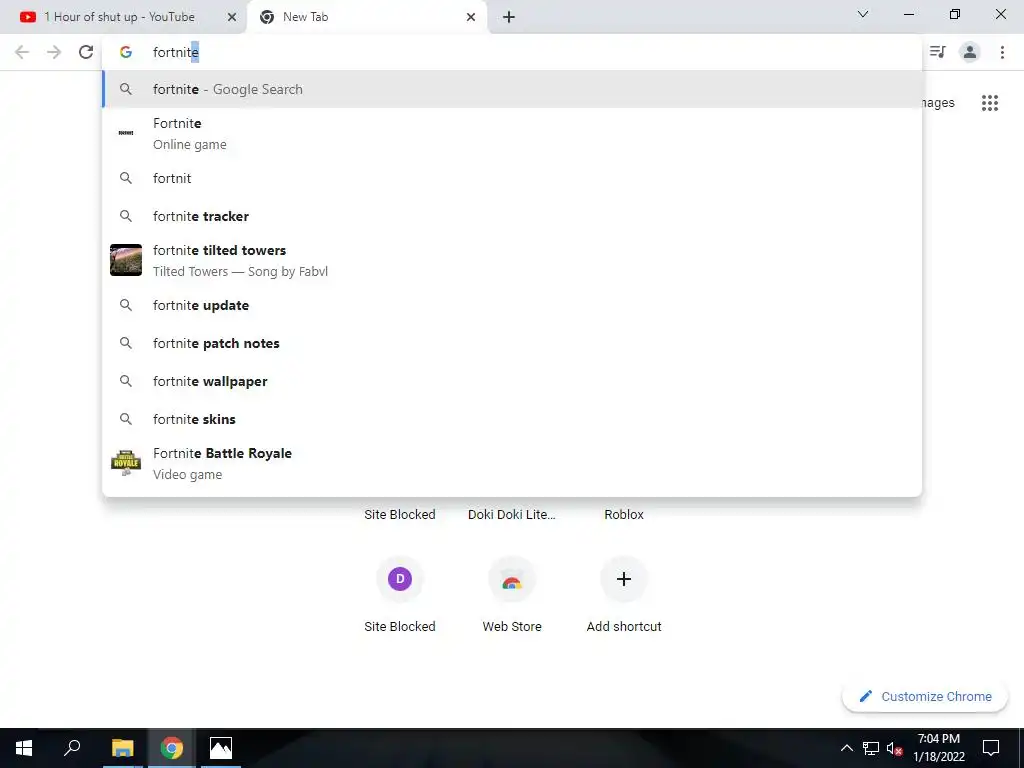Click the search icon next to 'fortnite skins'
This screenshot has height=768, width=1024.
(x=126, y=419)
